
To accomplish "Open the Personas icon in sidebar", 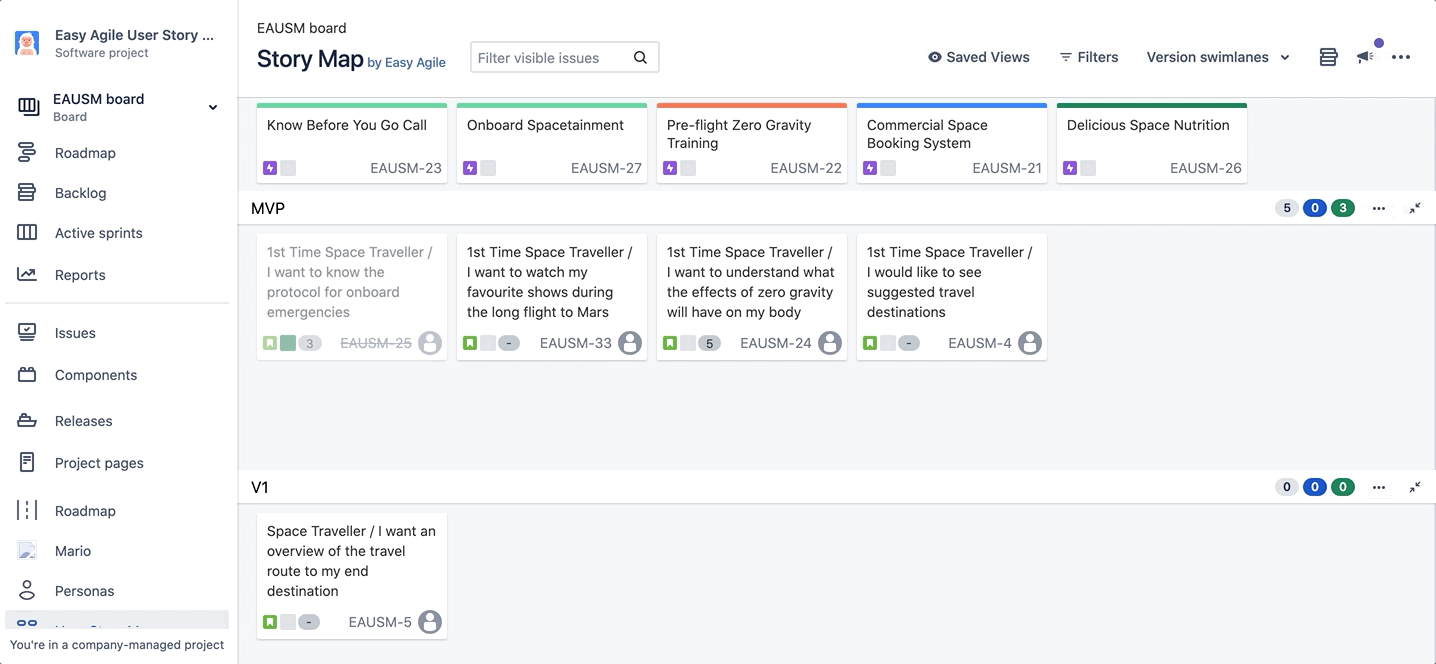I will click(27, 591).
